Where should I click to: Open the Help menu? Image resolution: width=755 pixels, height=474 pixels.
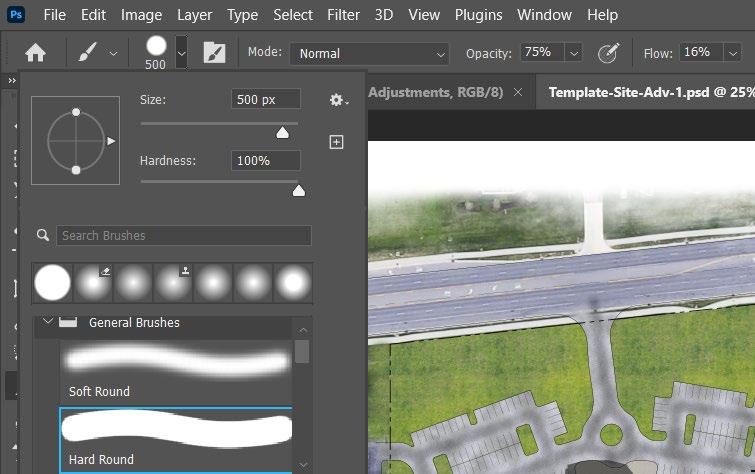point(602,15)
